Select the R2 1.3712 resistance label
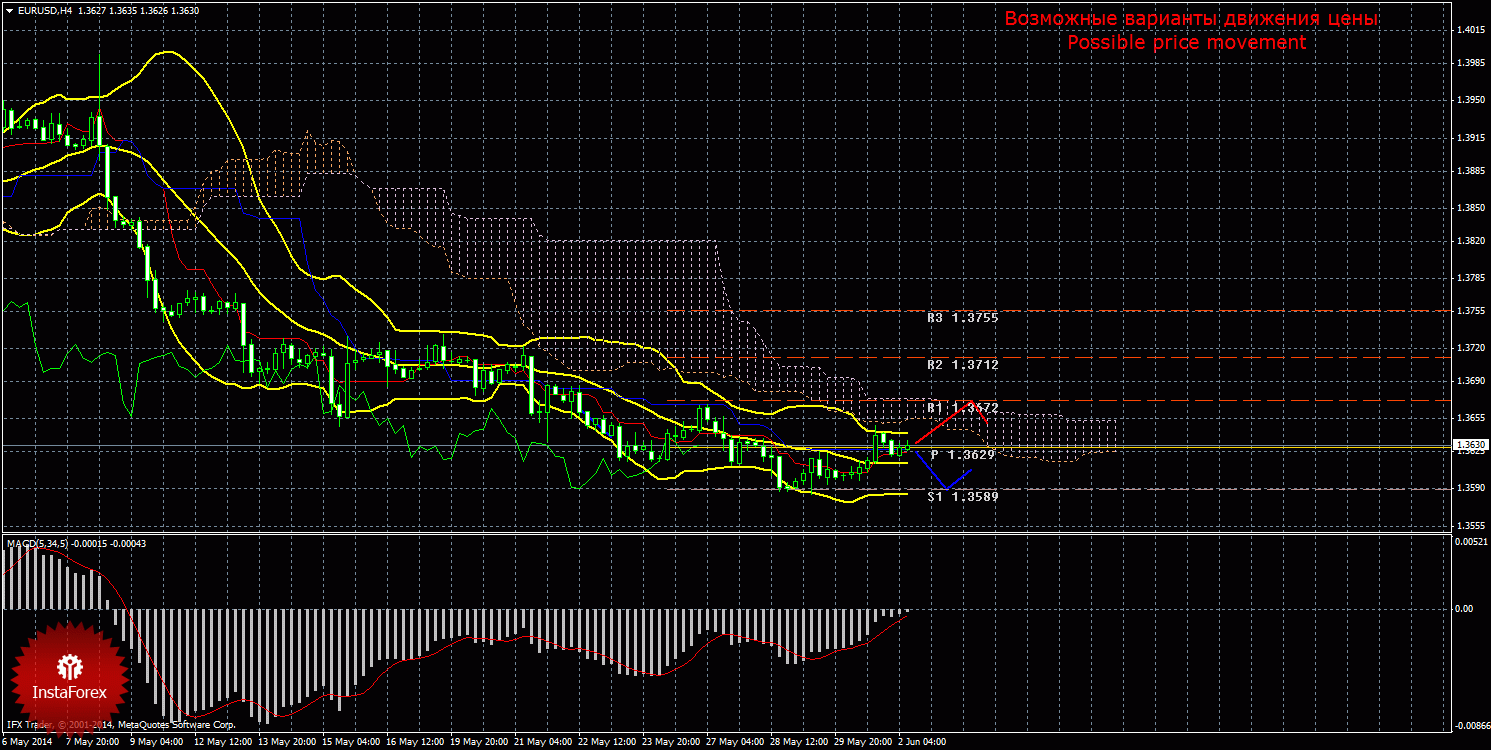Screen dimensions: 1491x750 tap(962, 365)
